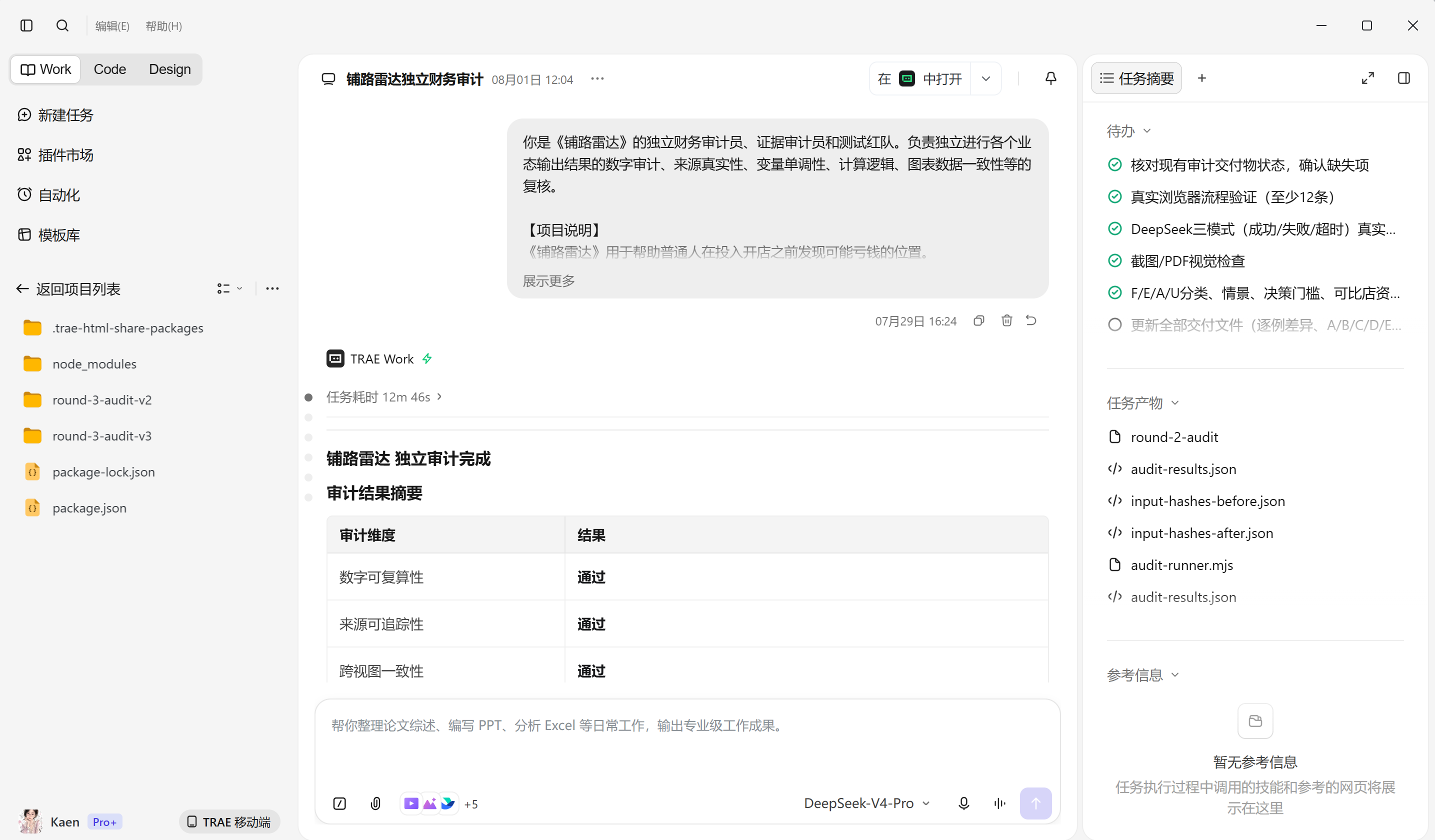
Task: Copy the user message with copy icon
Action: tap(979, 320)
